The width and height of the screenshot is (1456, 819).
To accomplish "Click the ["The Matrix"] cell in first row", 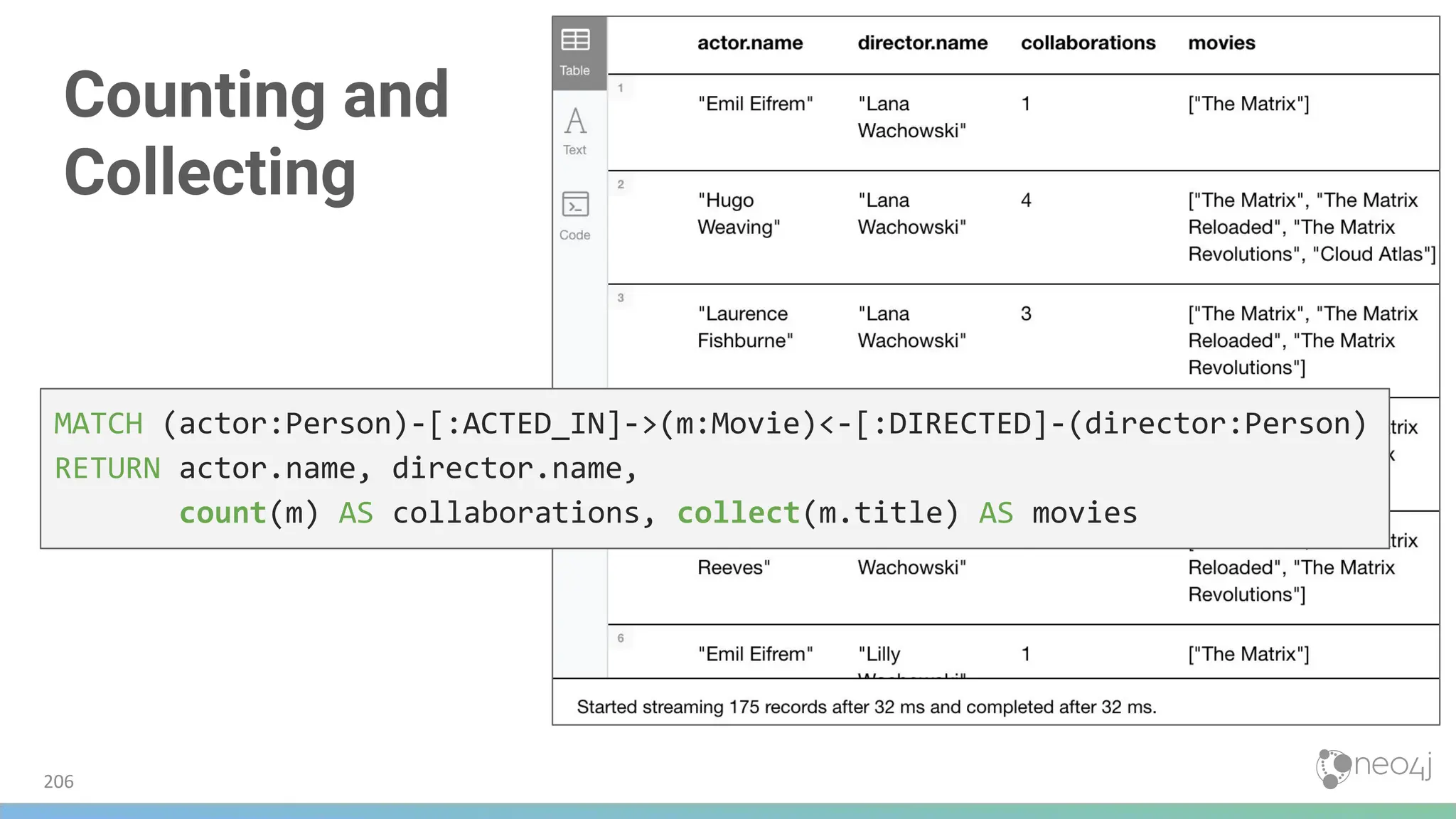I will point(1248,105).
